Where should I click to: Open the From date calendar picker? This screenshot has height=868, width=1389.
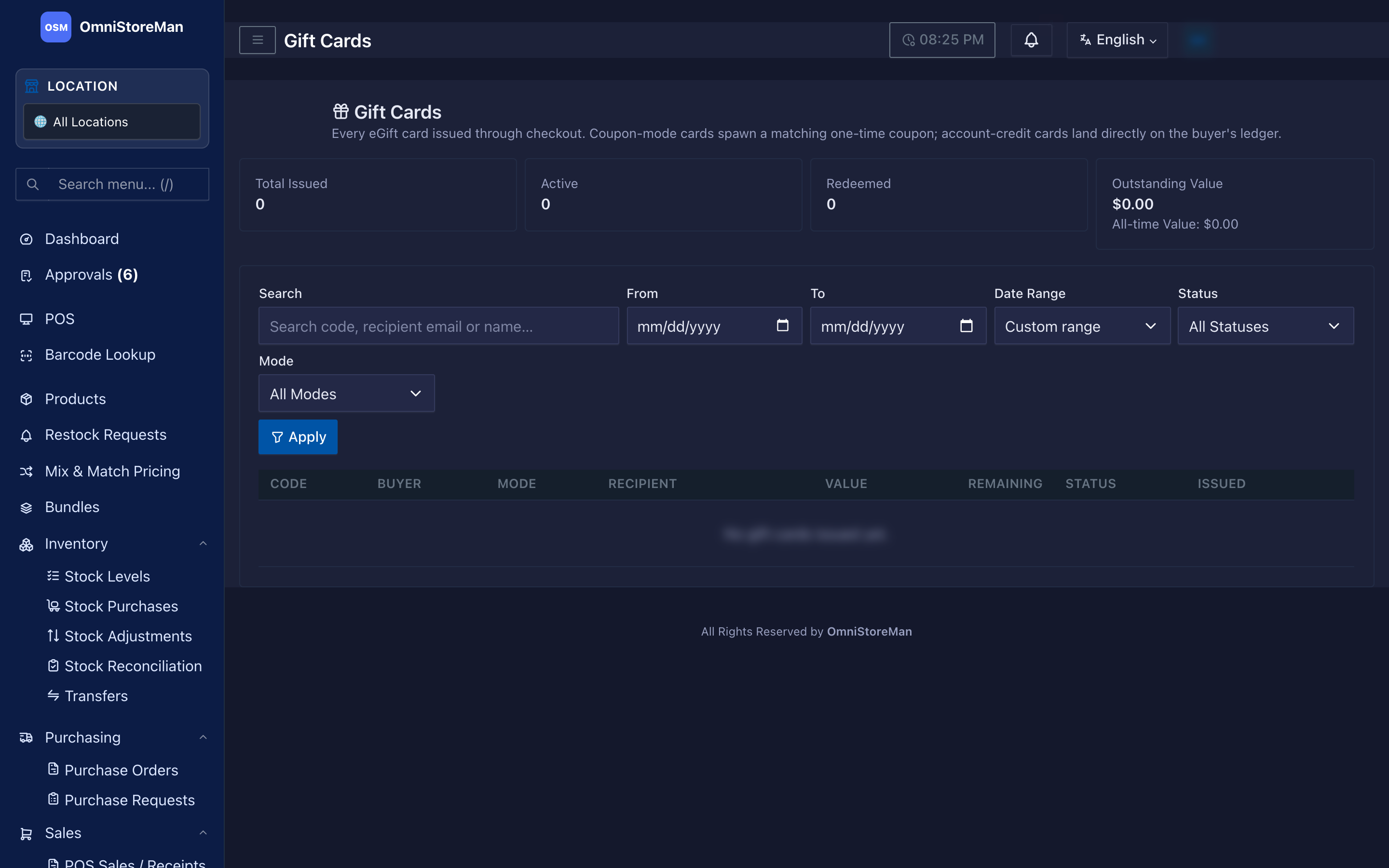[782, 325]
